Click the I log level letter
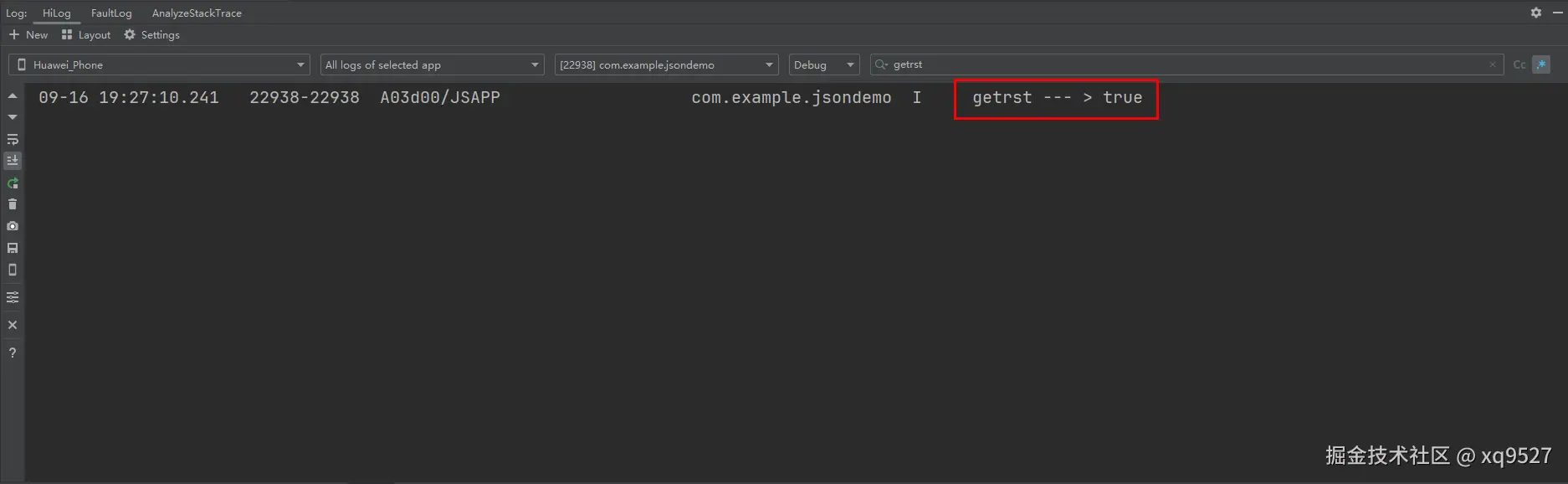Screen dimensions: 1568x484 click(917, 97)
